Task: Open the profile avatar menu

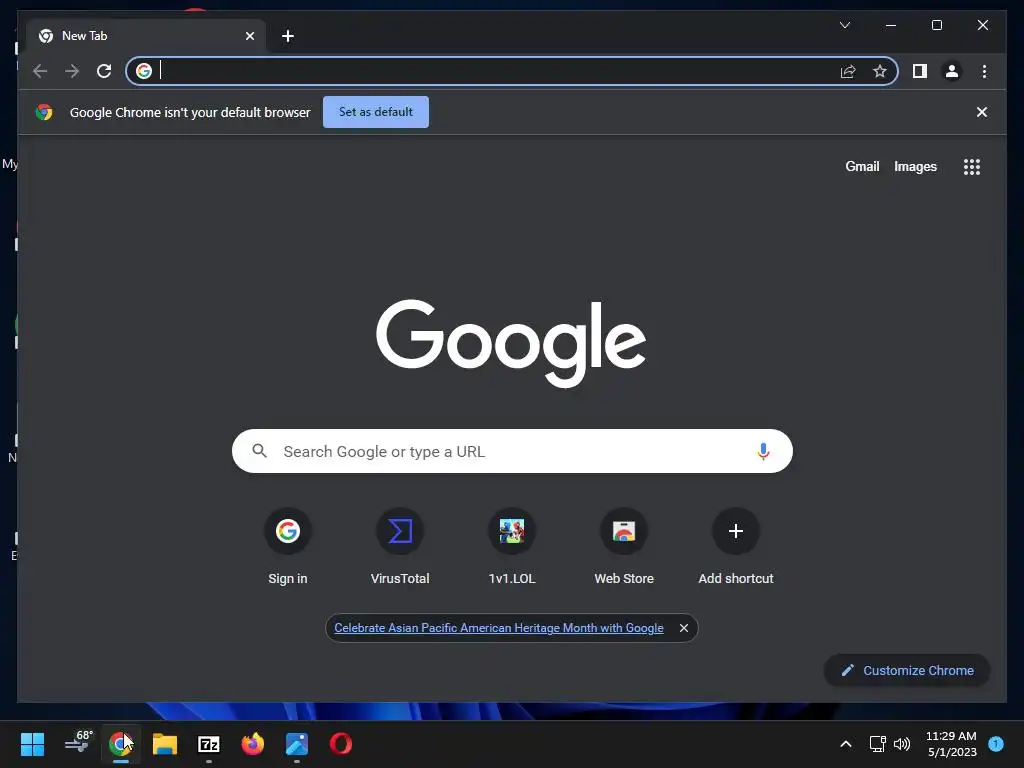Action: pos(952,71)
